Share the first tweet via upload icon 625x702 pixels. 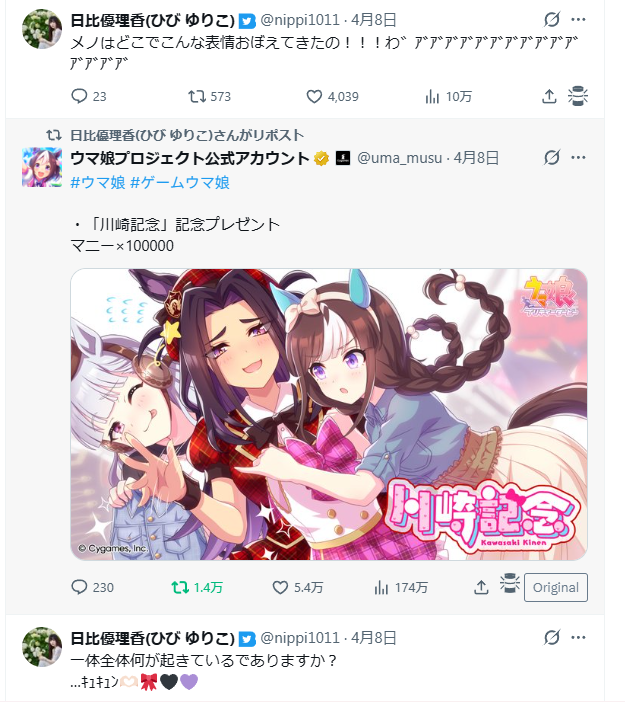[549, 96]
